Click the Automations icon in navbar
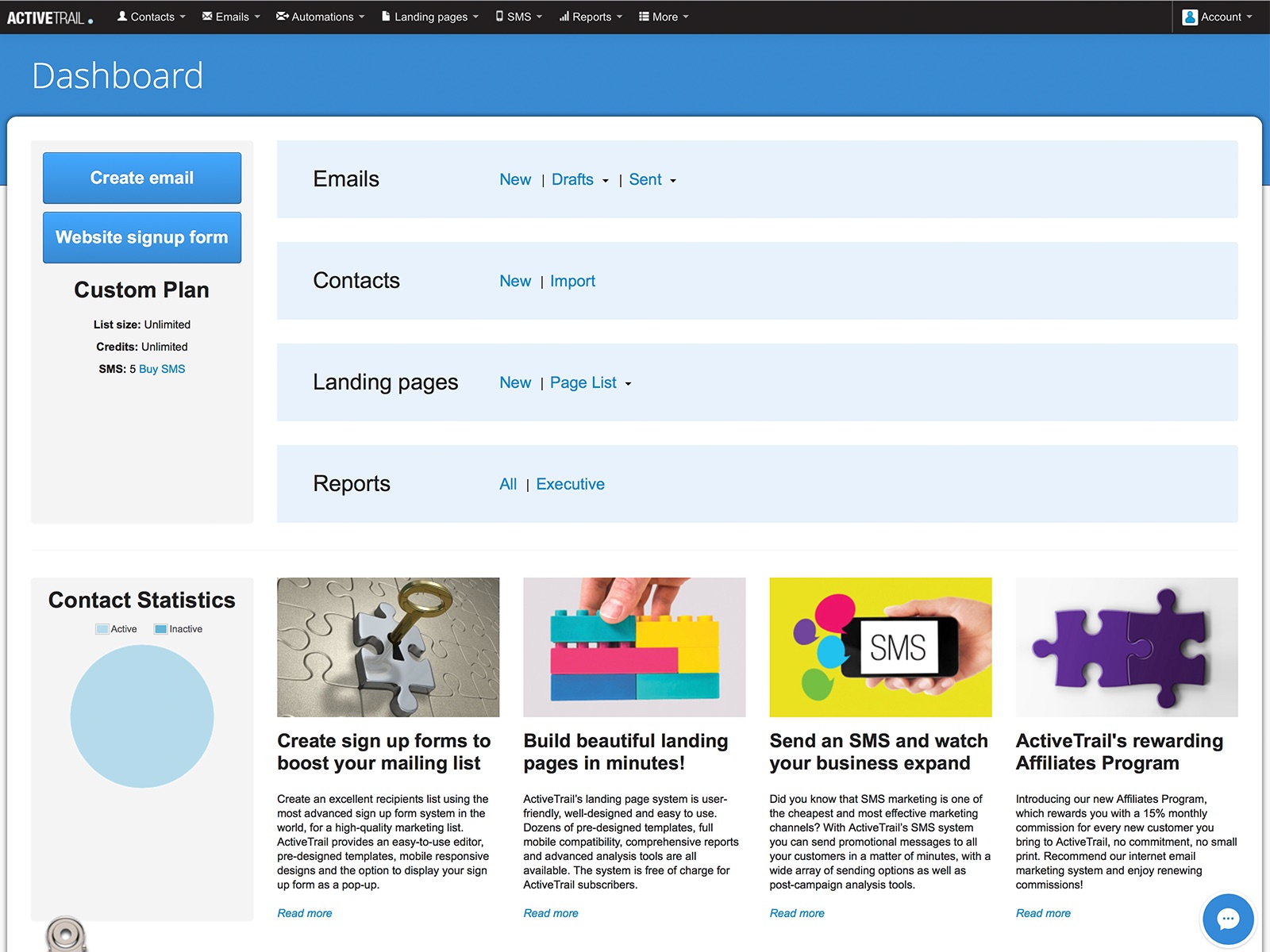 [x=282, y=16]
